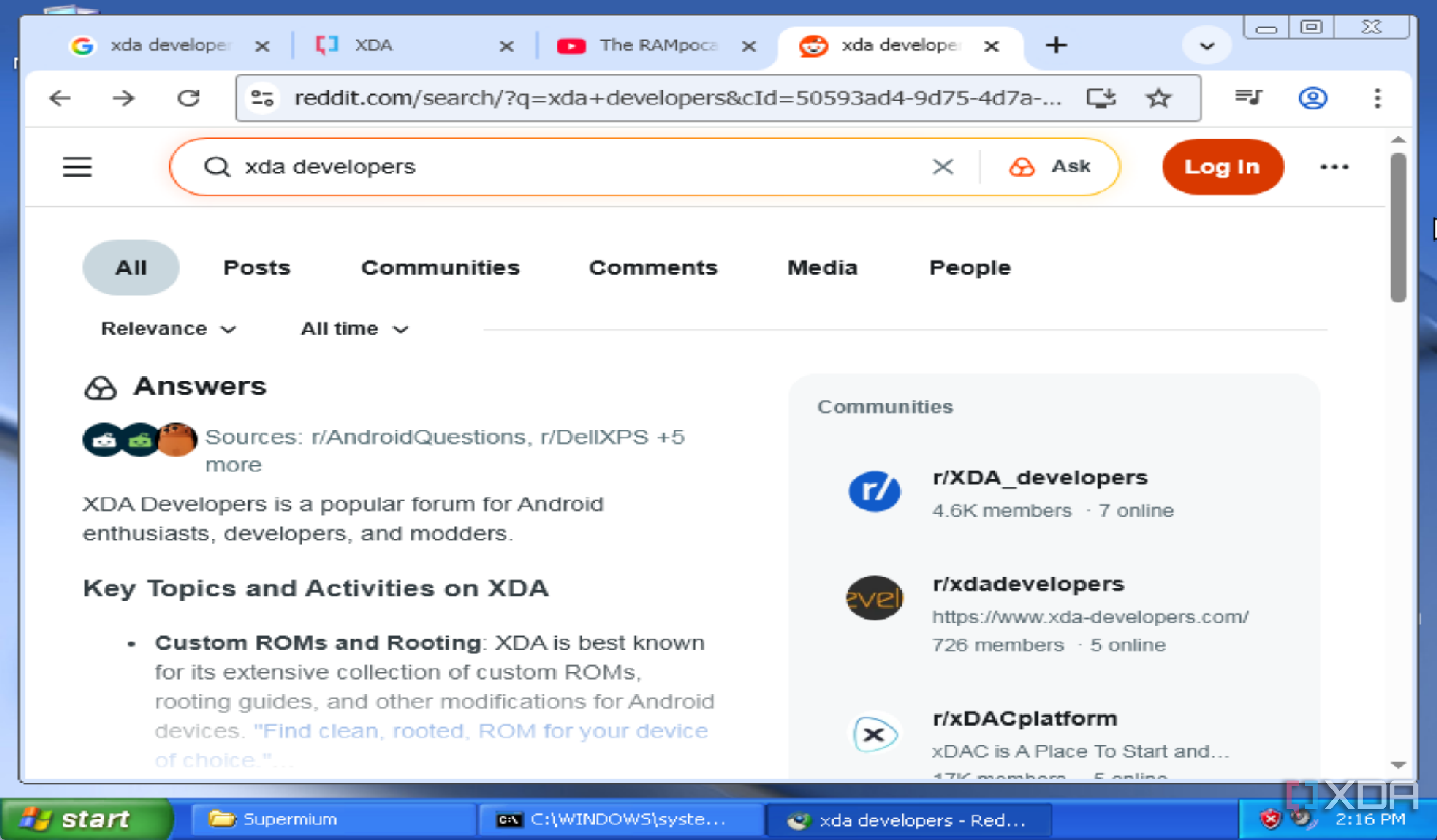Screen dimensions: 1437x840
Task: Click r/XDA_developers community avatar
Action: pos(874,491)
